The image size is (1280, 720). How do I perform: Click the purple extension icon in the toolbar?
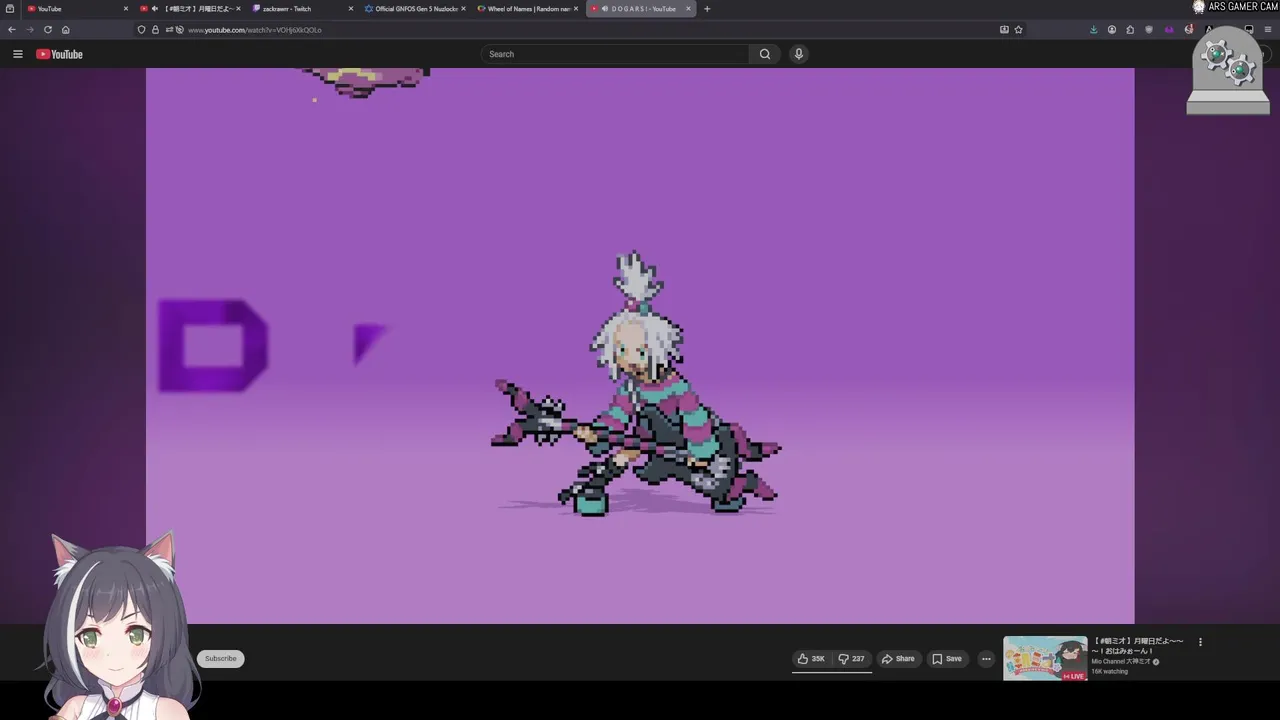(1169, 30)
